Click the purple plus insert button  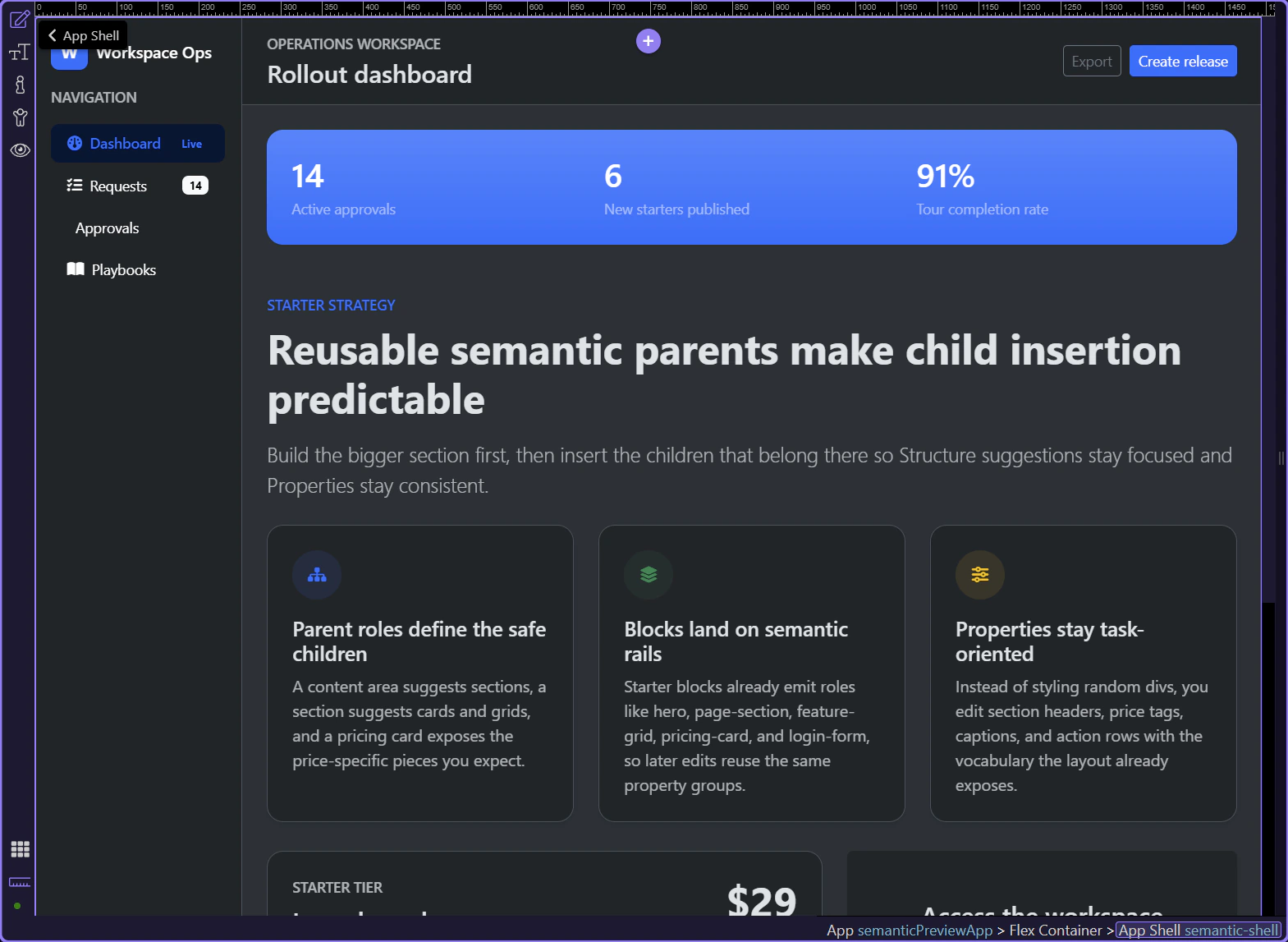649,41
